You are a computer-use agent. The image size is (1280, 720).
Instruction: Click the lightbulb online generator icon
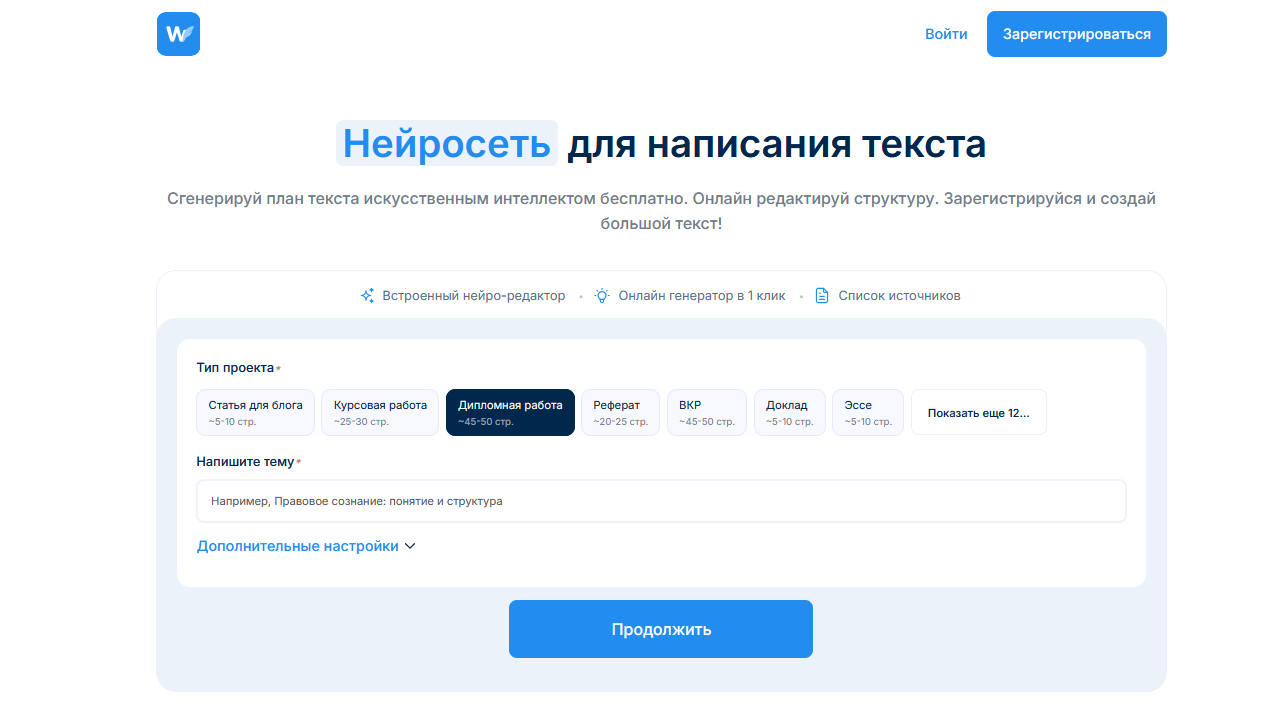[x=602, y=296]
